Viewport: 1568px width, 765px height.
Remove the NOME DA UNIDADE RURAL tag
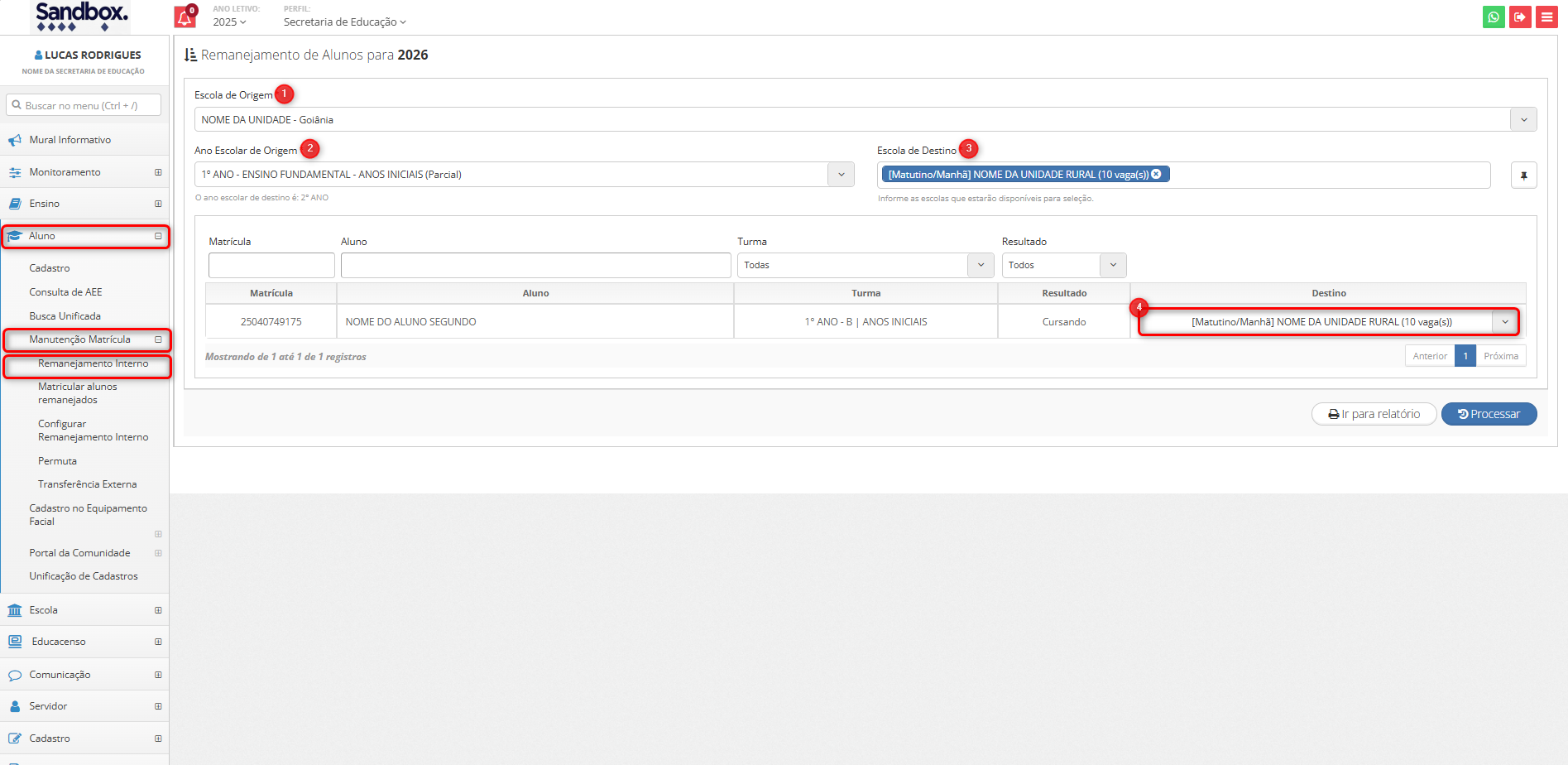1156,174
